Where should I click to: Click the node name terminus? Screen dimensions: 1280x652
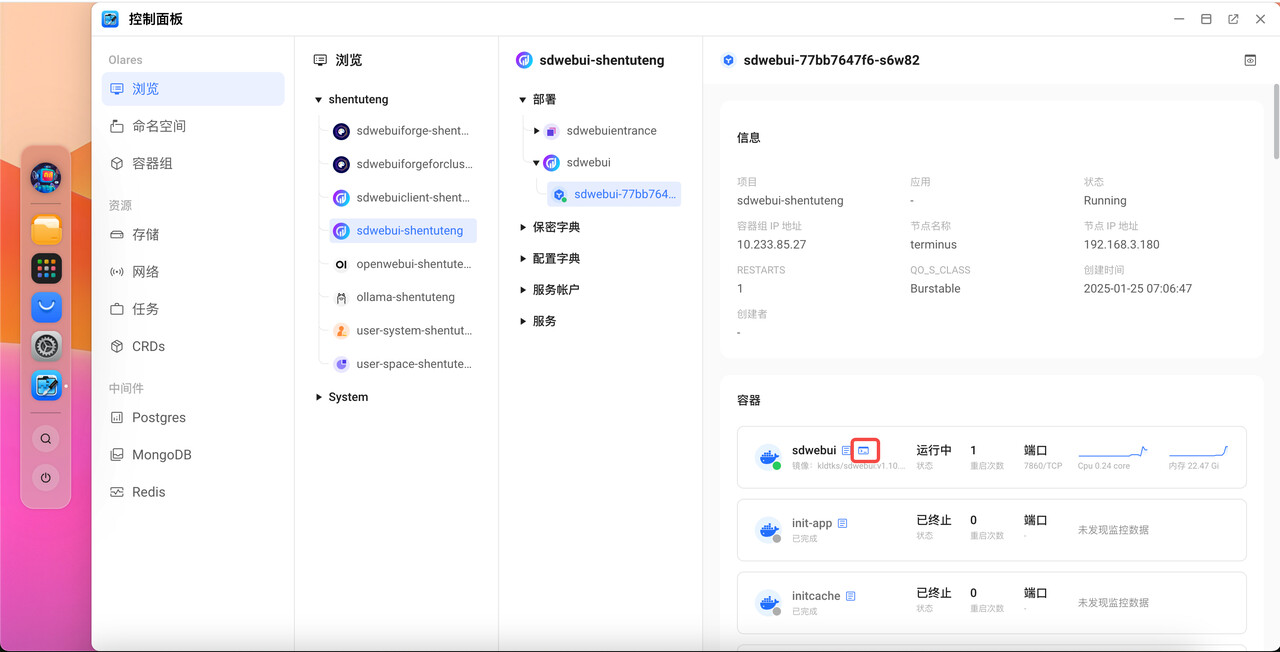[933, 245]
